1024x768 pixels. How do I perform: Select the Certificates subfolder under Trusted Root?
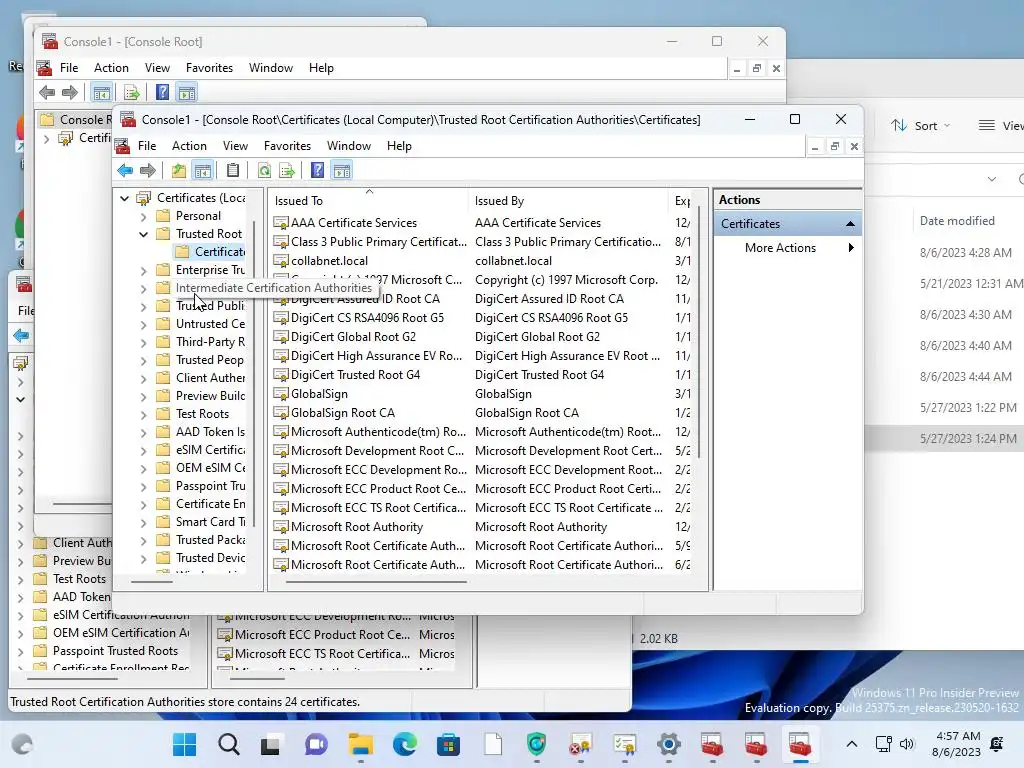click(x=210, y=251)
